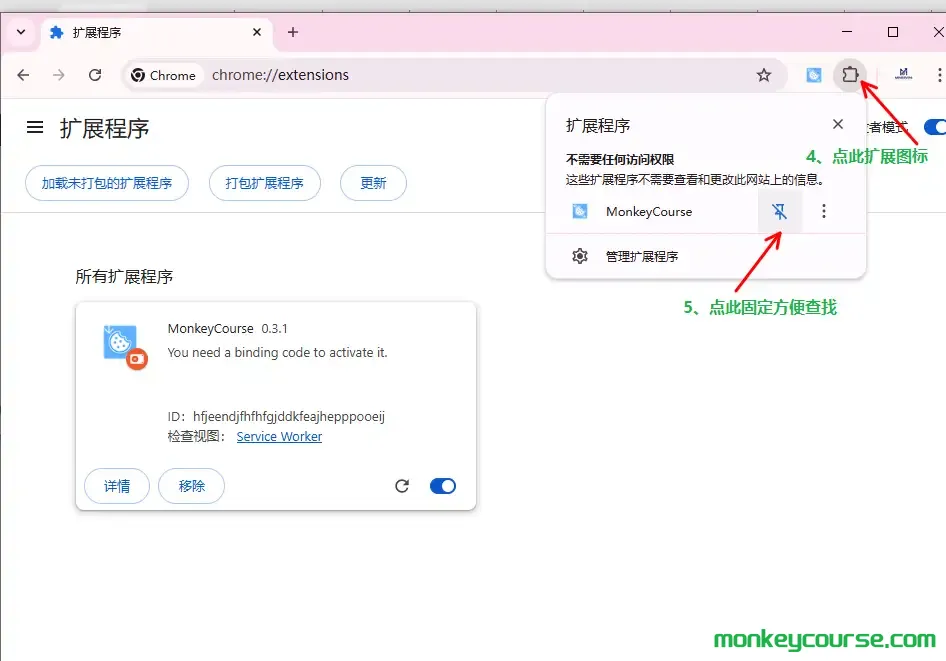Expand the tab search dropdown arrow
This screenshot has height=661, width=946.
[21, 32]
